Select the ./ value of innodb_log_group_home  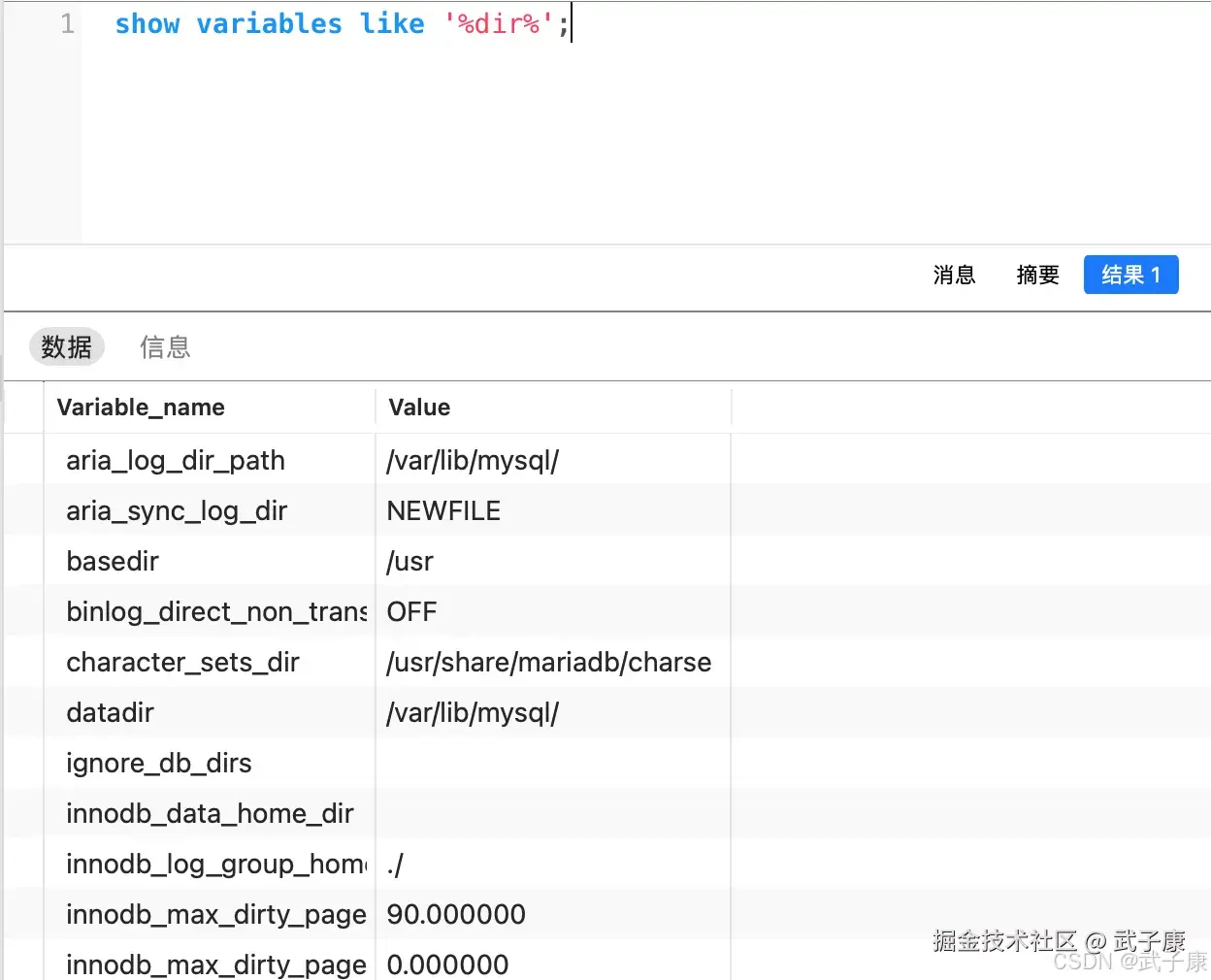click(394, 864)
